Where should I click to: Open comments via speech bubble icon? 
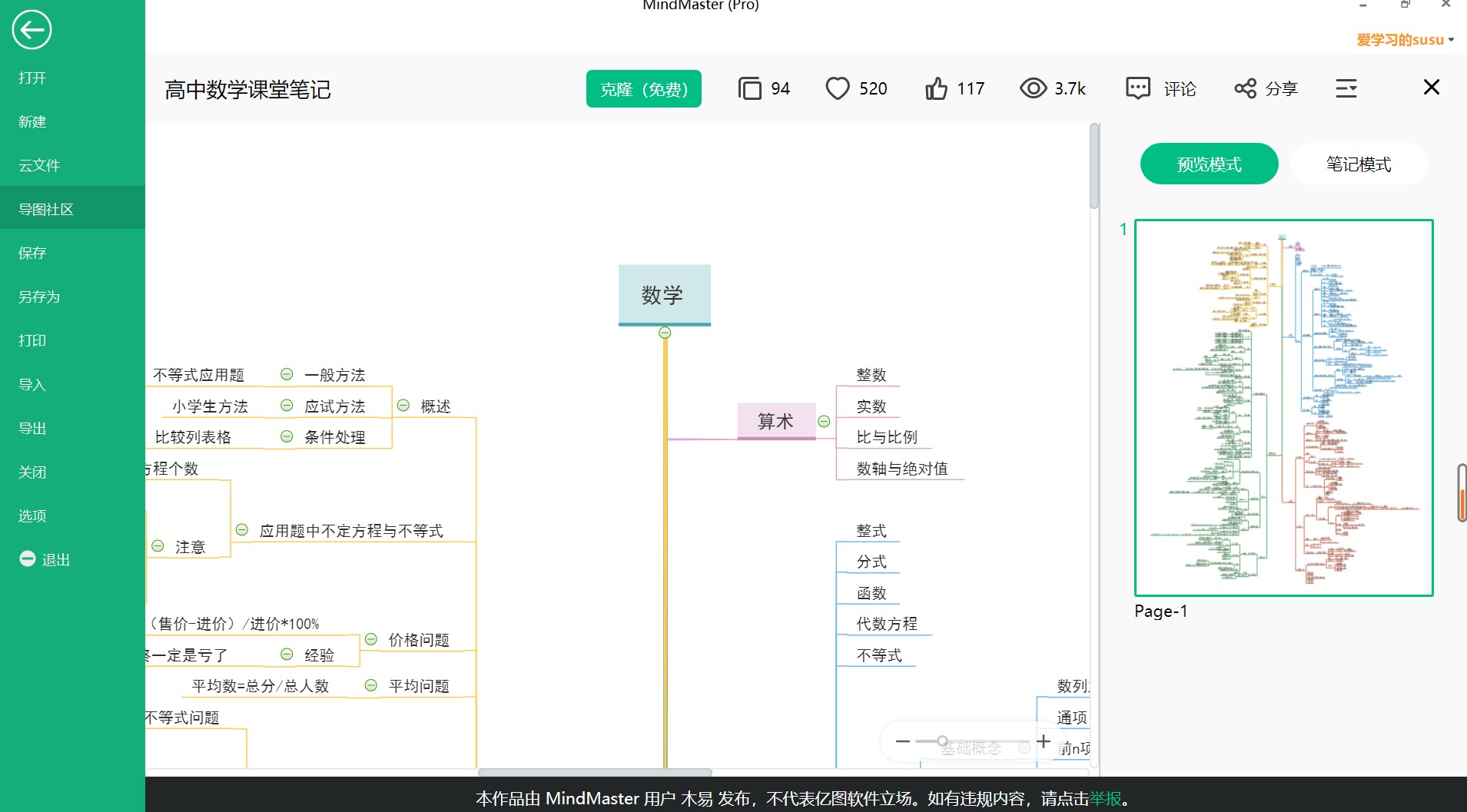pyautogui.click(x=1138, y=88)
